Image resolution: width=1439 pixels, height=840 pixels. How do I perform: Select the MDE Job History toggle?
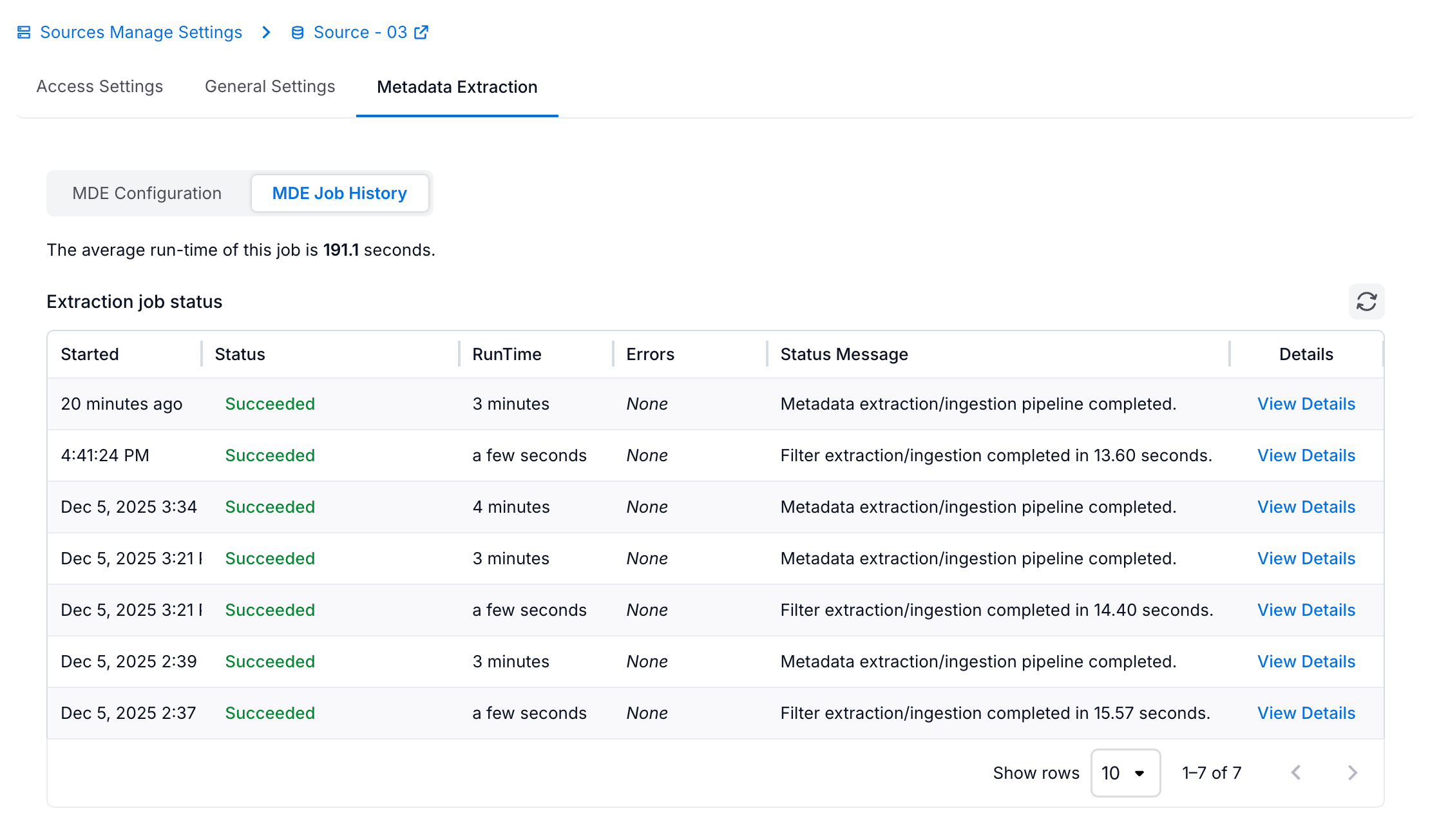click(339, 193)
